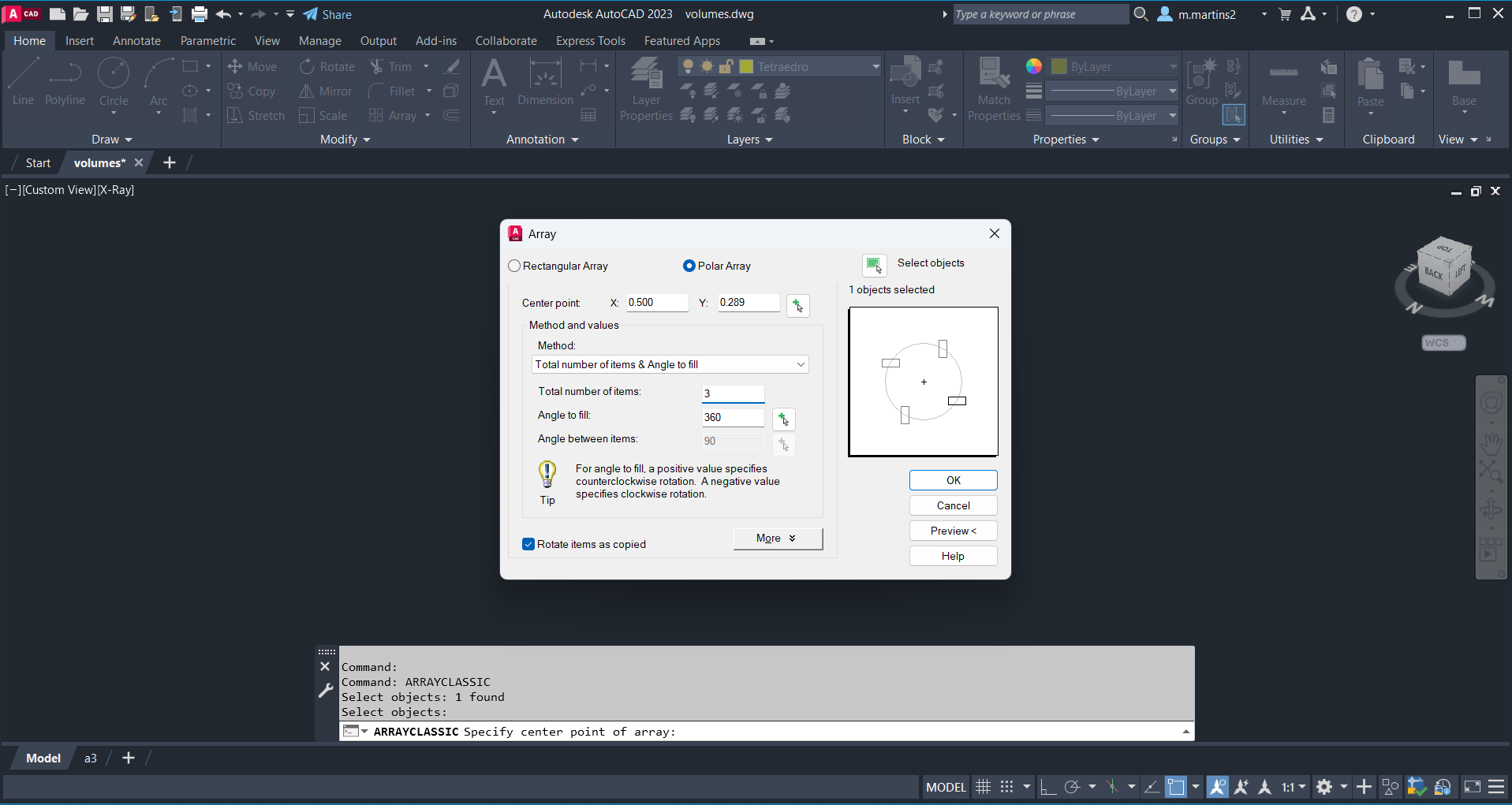The image size is (1512, 805).
Task: Click the Select objects icon button
Action: pyautogui.click(x=874, y=265)
